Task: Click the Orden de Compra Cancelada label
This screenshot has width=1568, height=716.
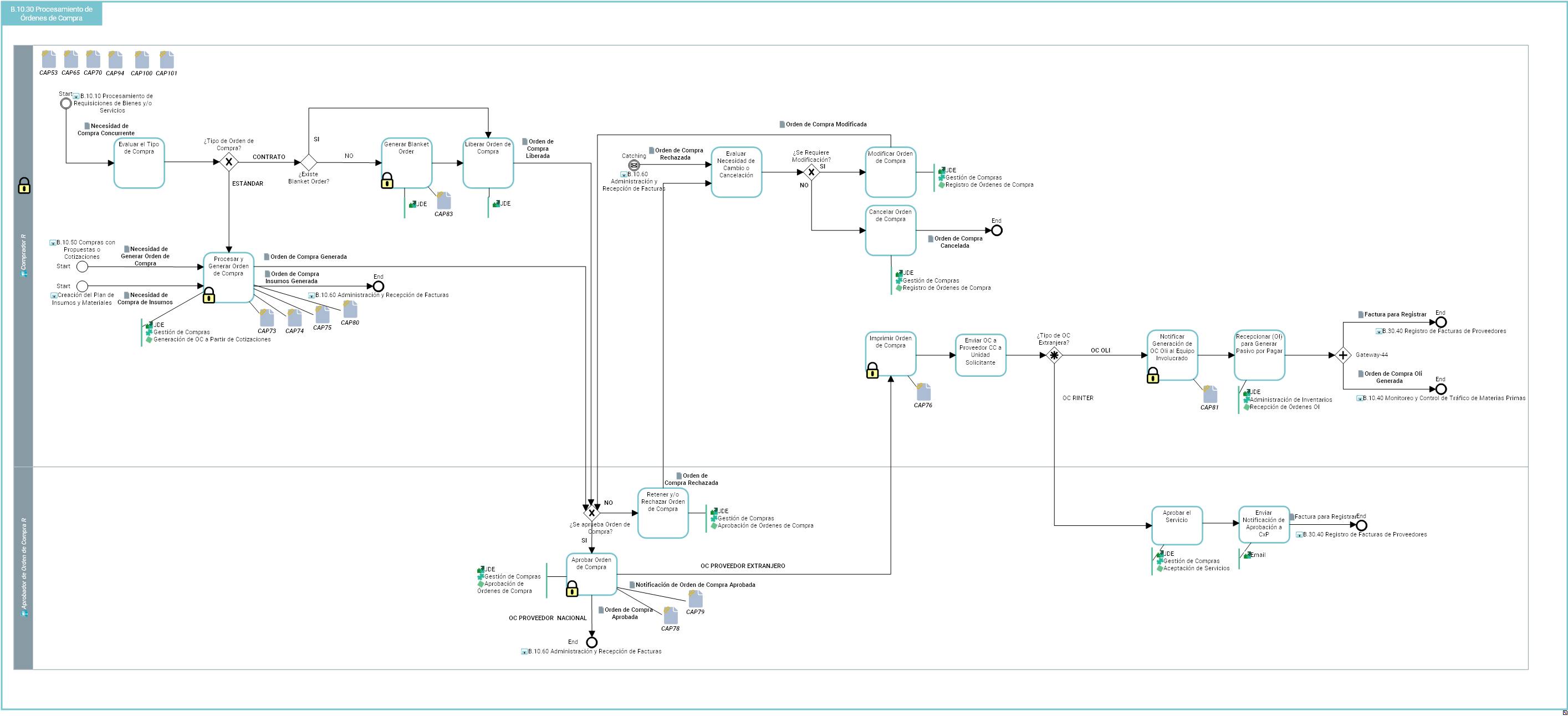Action: click(955, 242)
